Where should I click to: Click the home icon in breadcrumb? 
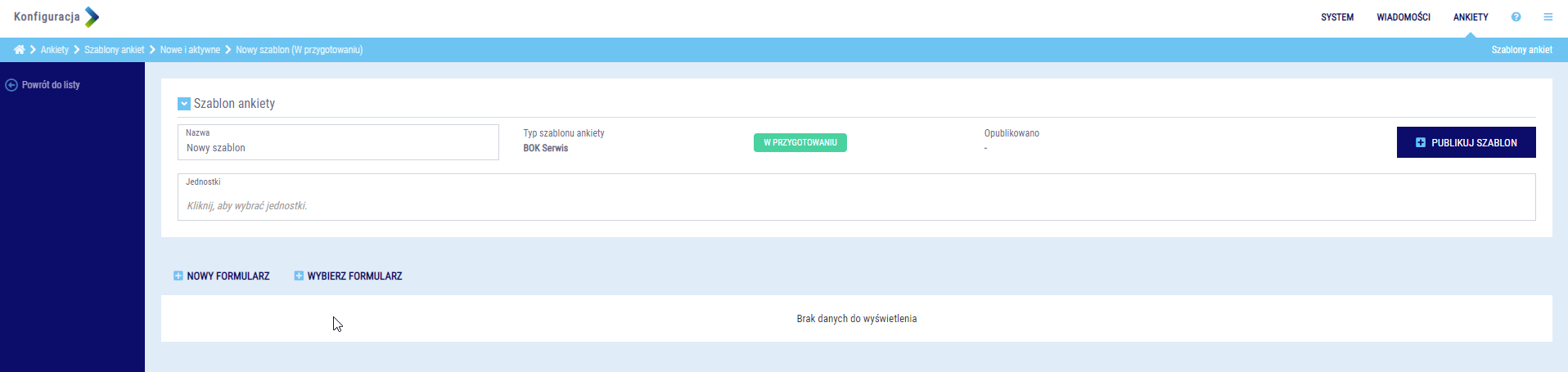19,50
